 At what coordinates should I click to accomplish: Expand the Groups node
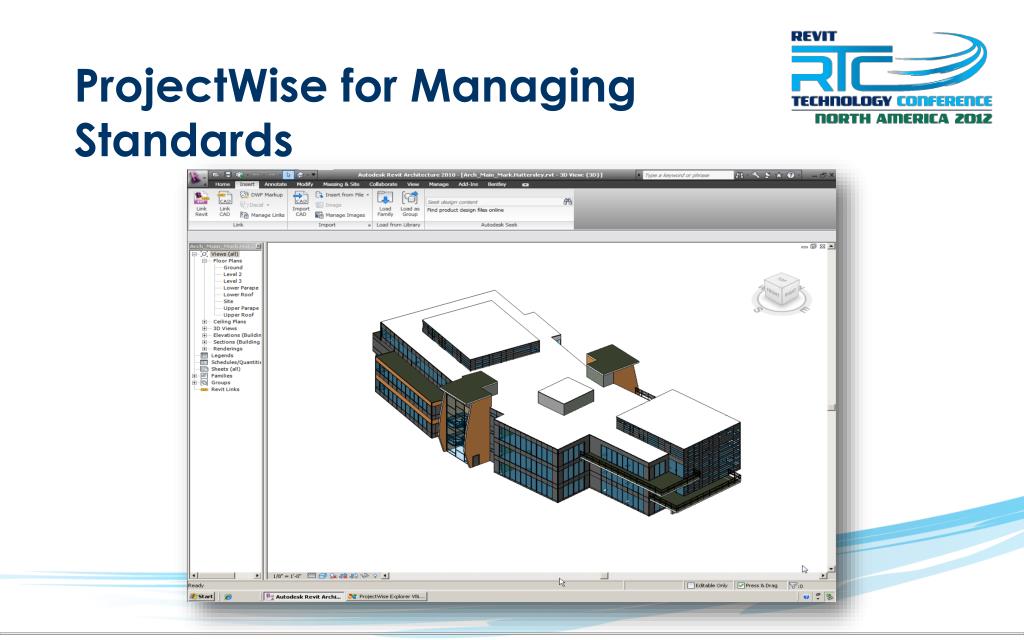tap(194, 383)
